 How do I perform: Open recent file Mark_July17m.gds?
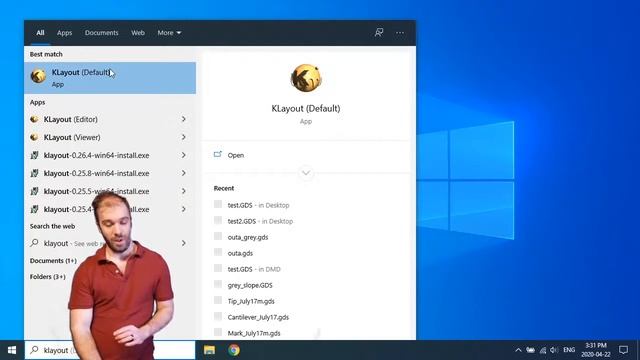tap(254, 333)
